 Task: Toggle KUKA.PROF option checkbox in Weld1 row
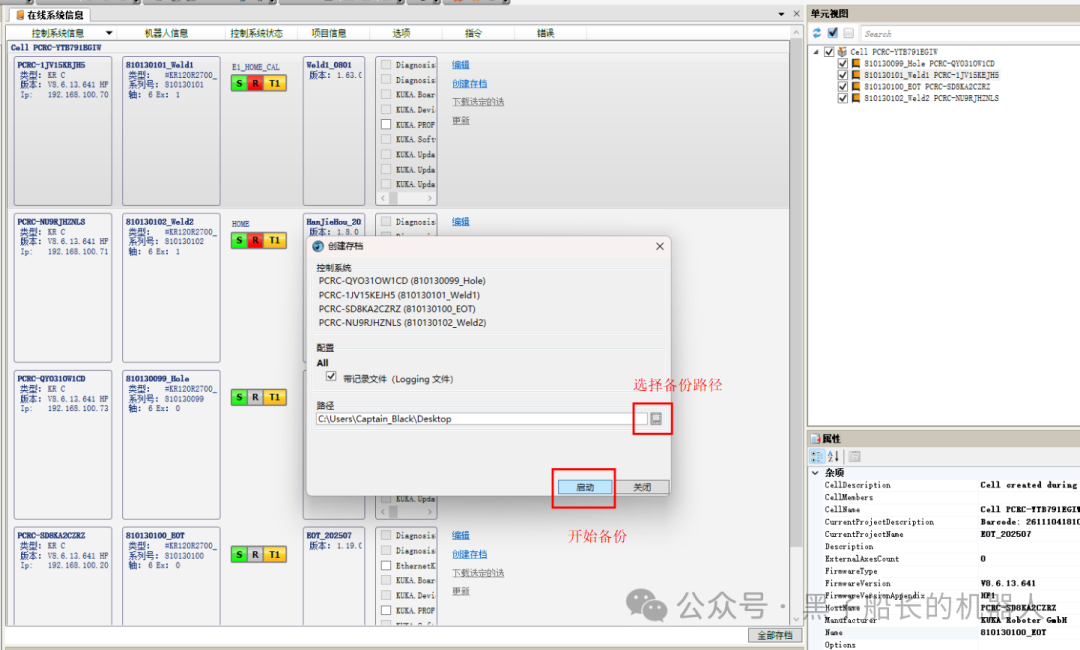(385, 125)
